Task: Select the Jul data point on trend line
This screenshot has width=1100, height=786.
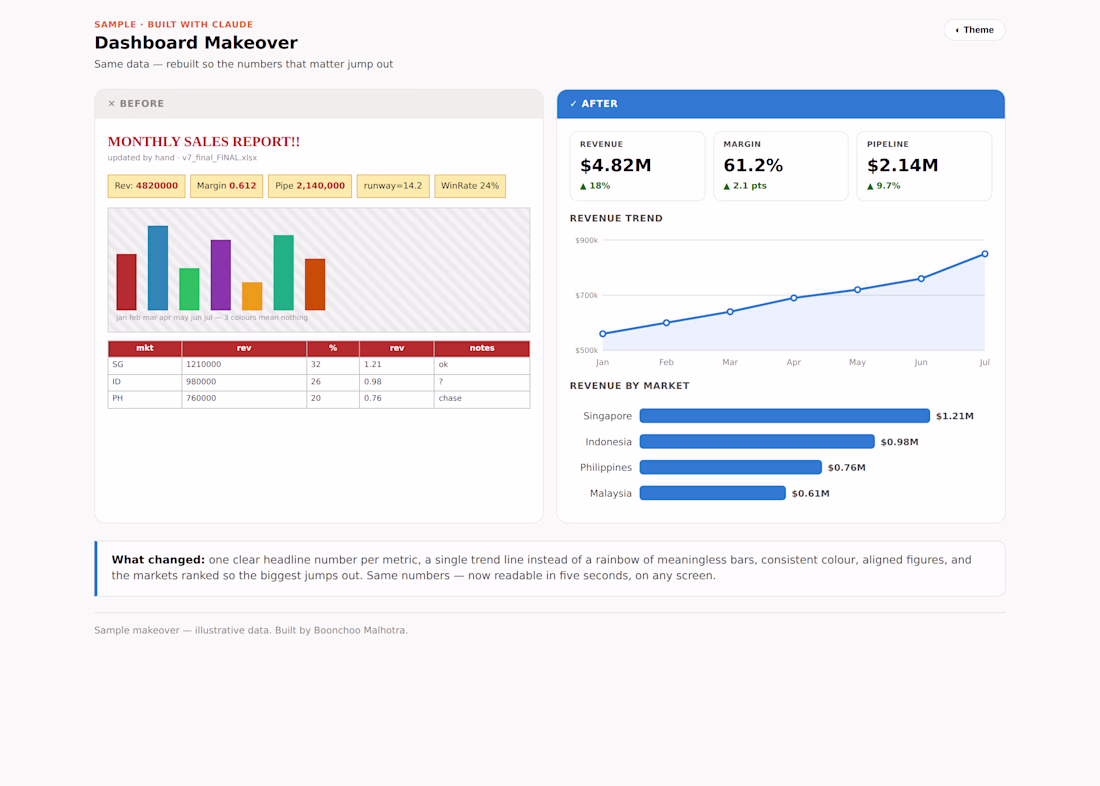Action: click(x=984, y=254)
